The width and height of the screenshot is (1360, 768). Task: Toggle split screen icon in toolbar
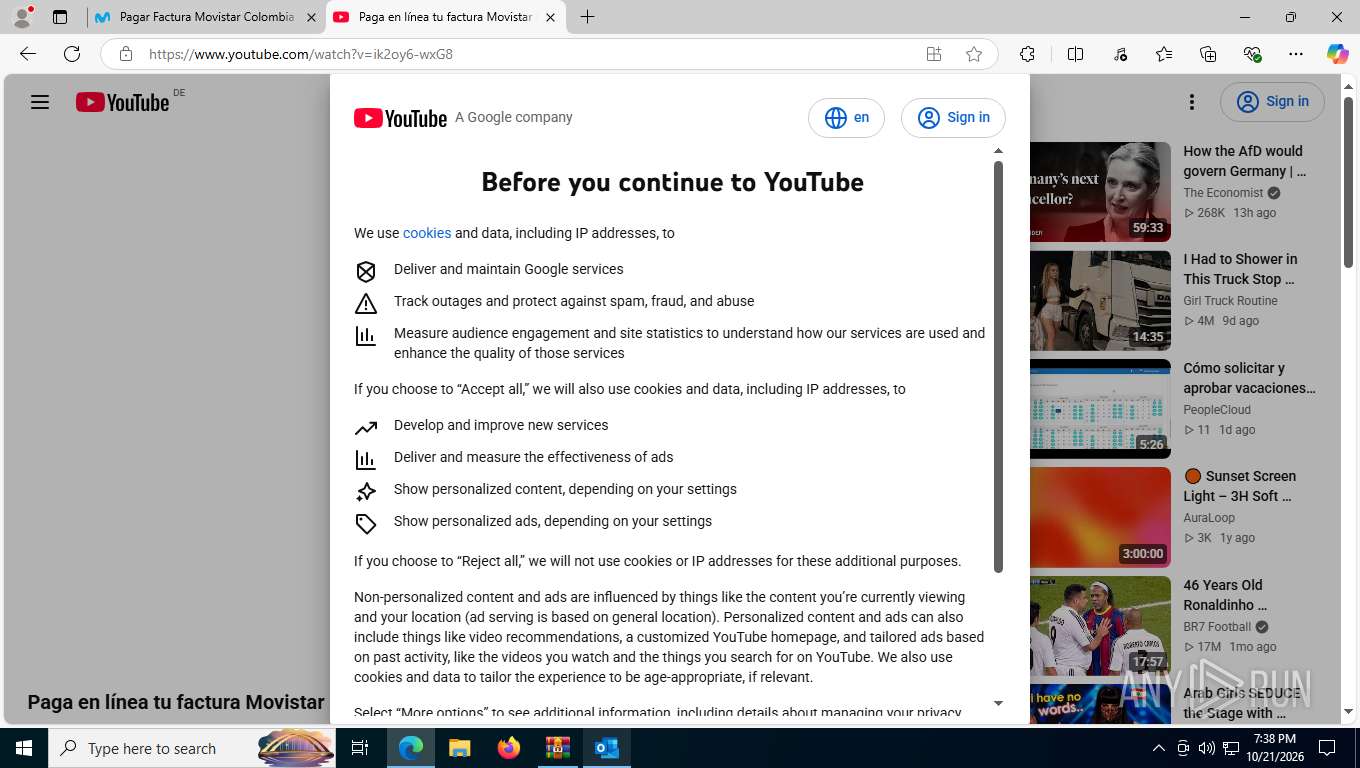(1076, 54)
